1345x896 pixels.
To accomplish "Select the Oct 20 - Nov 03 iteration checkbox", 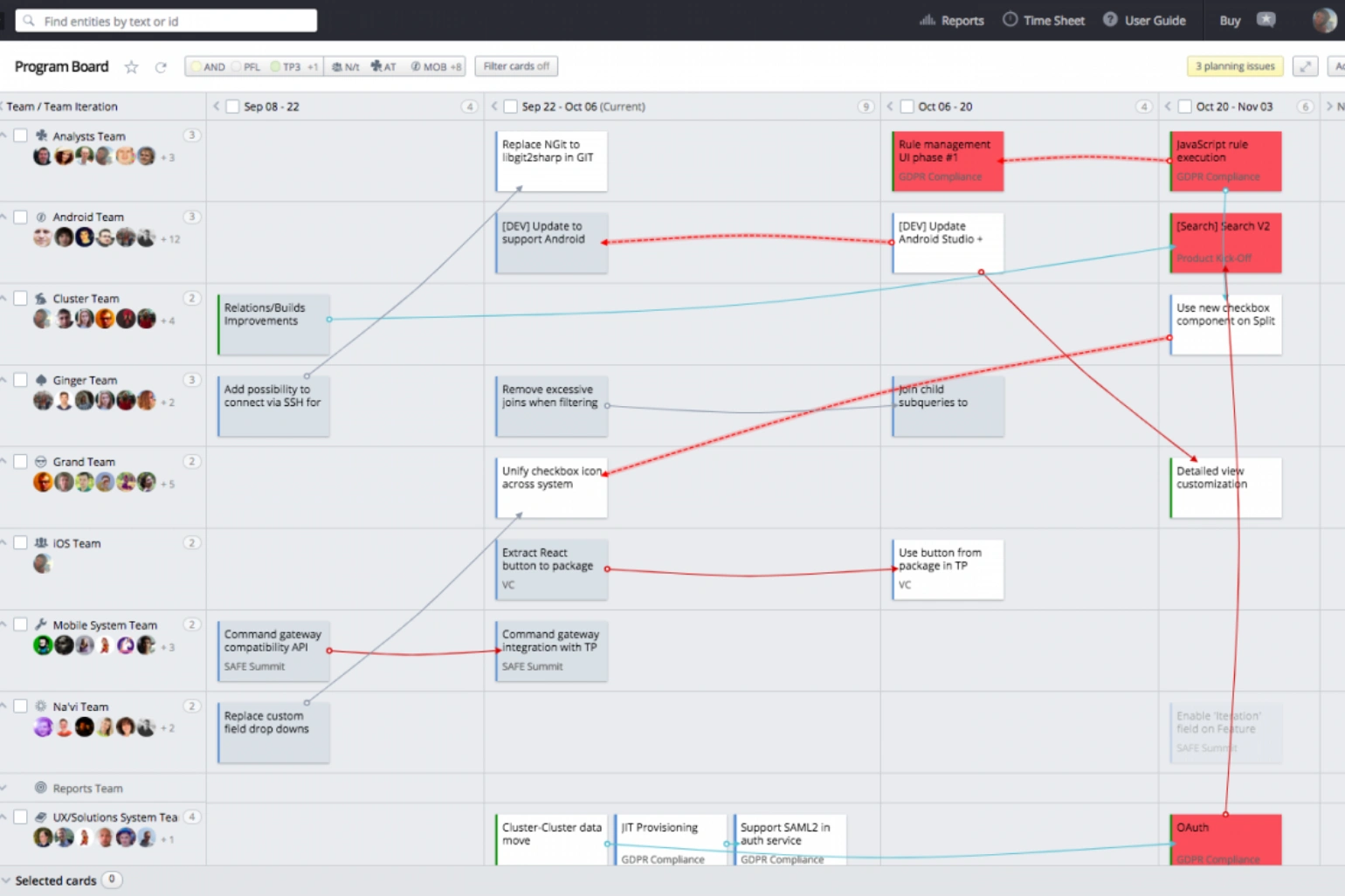I will pyautogui.click(x=1184, y=107).
